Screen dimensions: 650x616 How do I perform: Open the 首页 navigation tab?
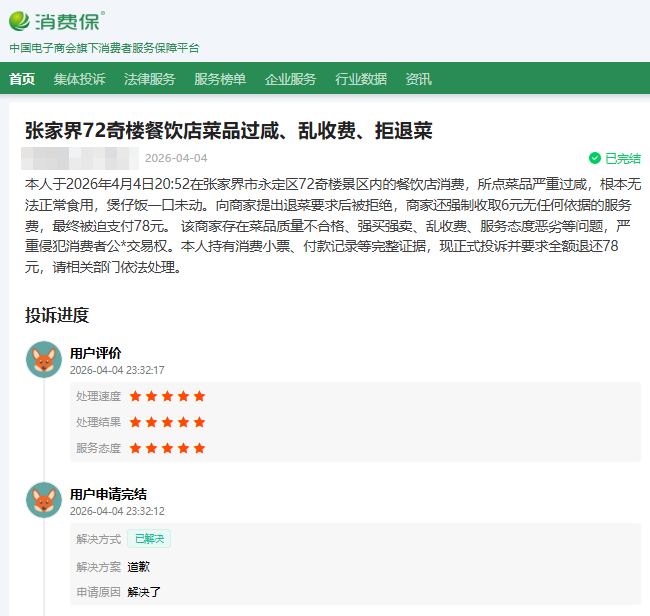click(x=22, y=79)
